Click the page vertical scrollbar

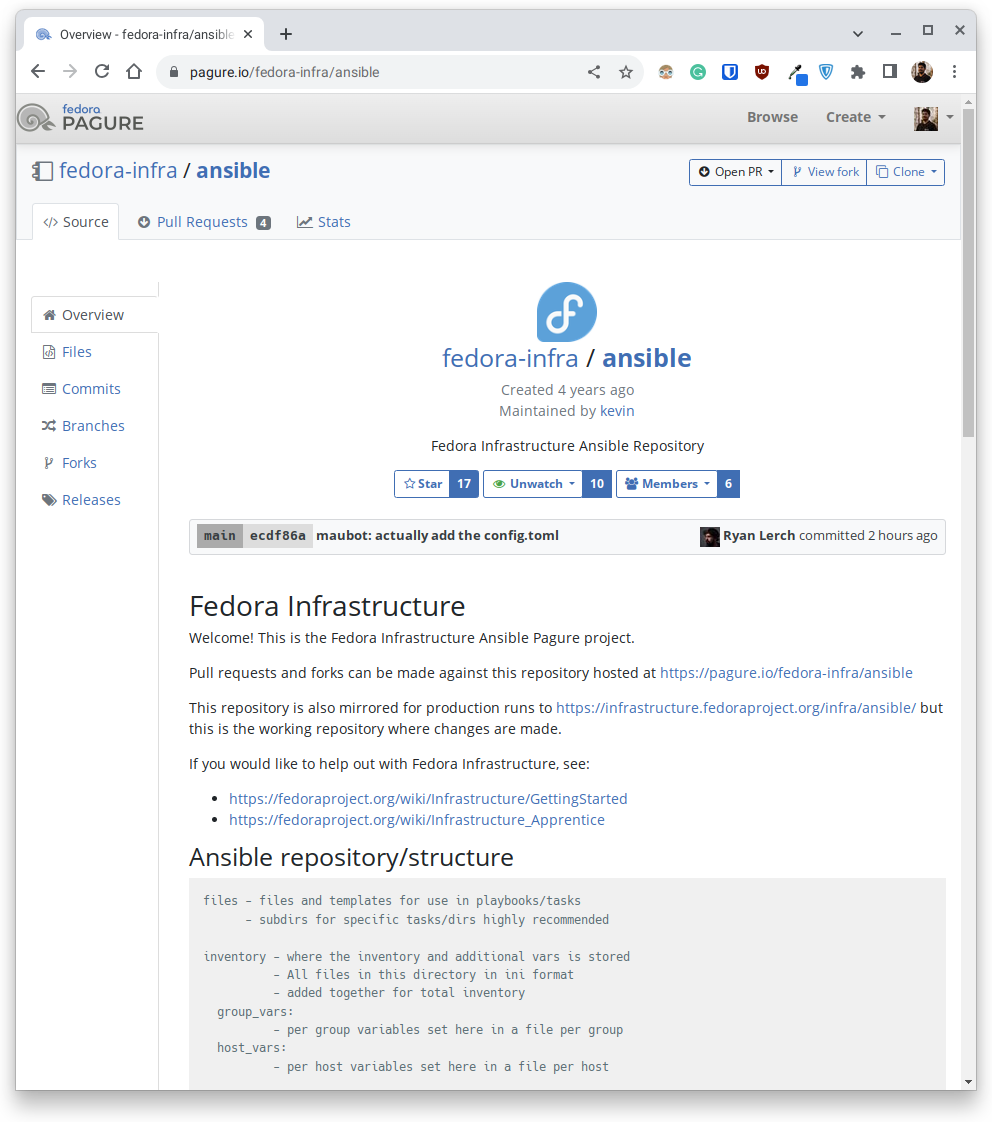coord(969,272)
